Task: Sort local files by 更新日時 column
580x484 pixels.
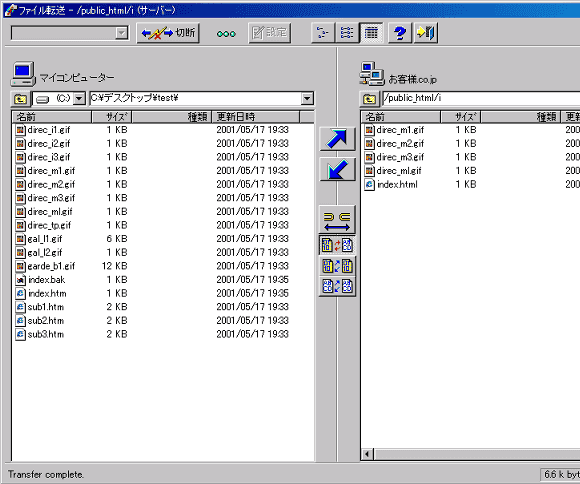Action: click(x=255, y=117)
